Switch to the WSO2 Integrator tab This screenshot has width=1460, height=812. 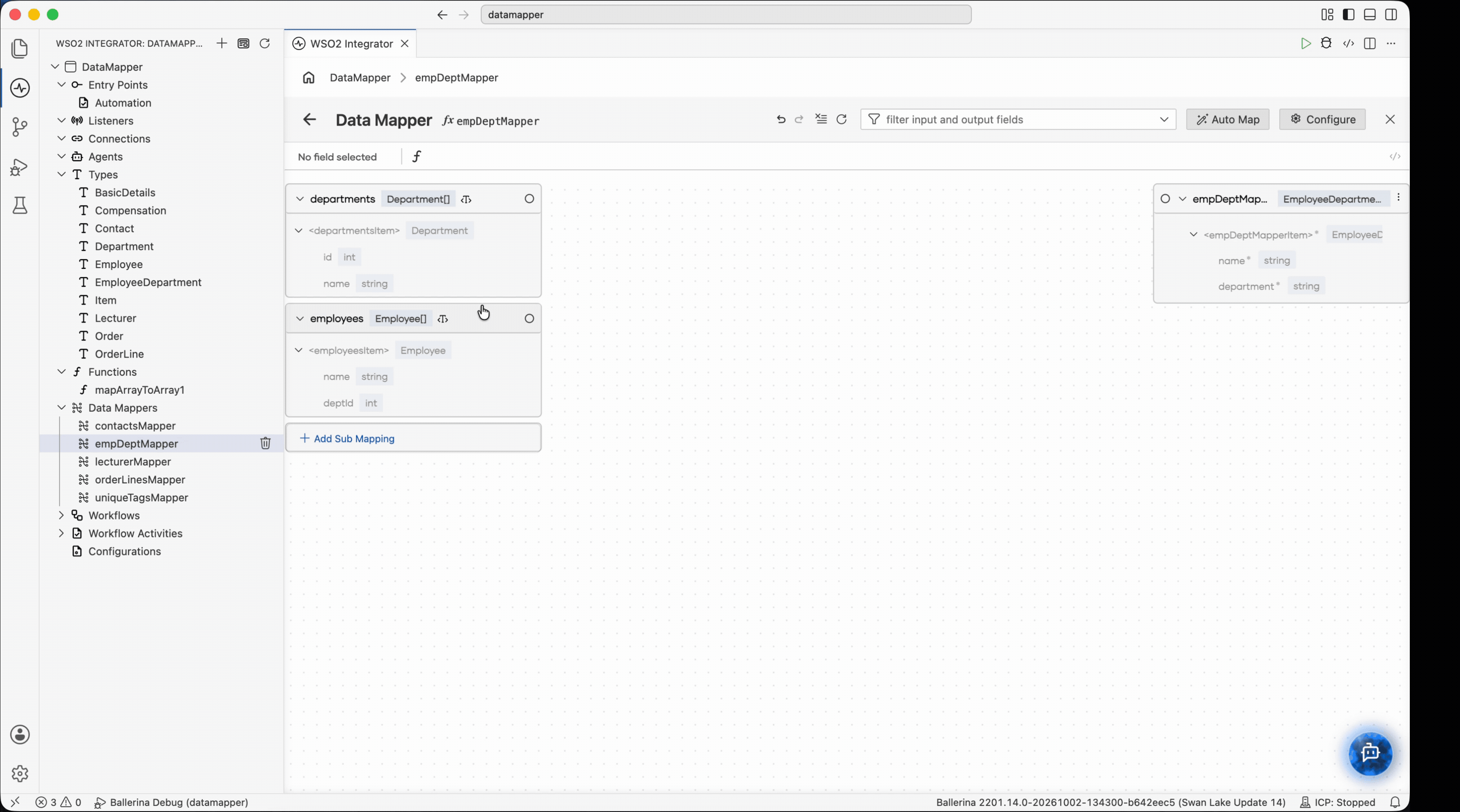pos(350,44)
